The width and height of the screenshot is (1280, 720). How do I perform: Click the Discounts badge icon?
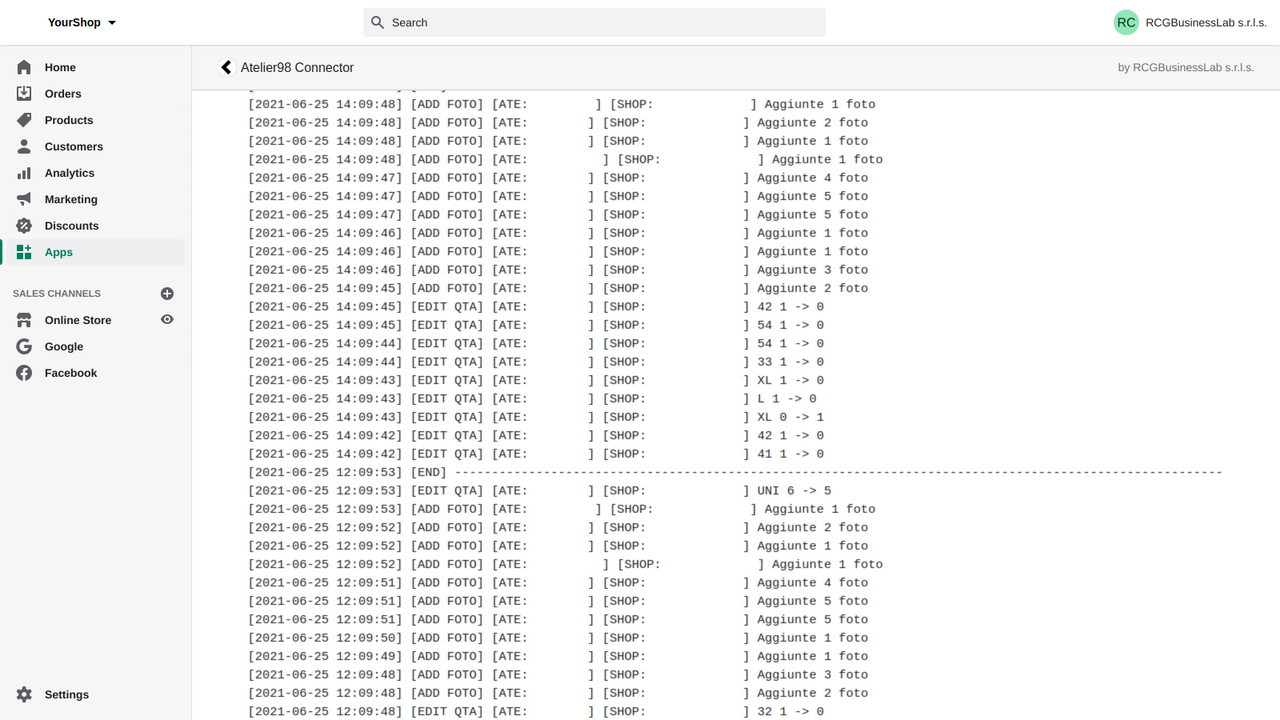(24, 226)
